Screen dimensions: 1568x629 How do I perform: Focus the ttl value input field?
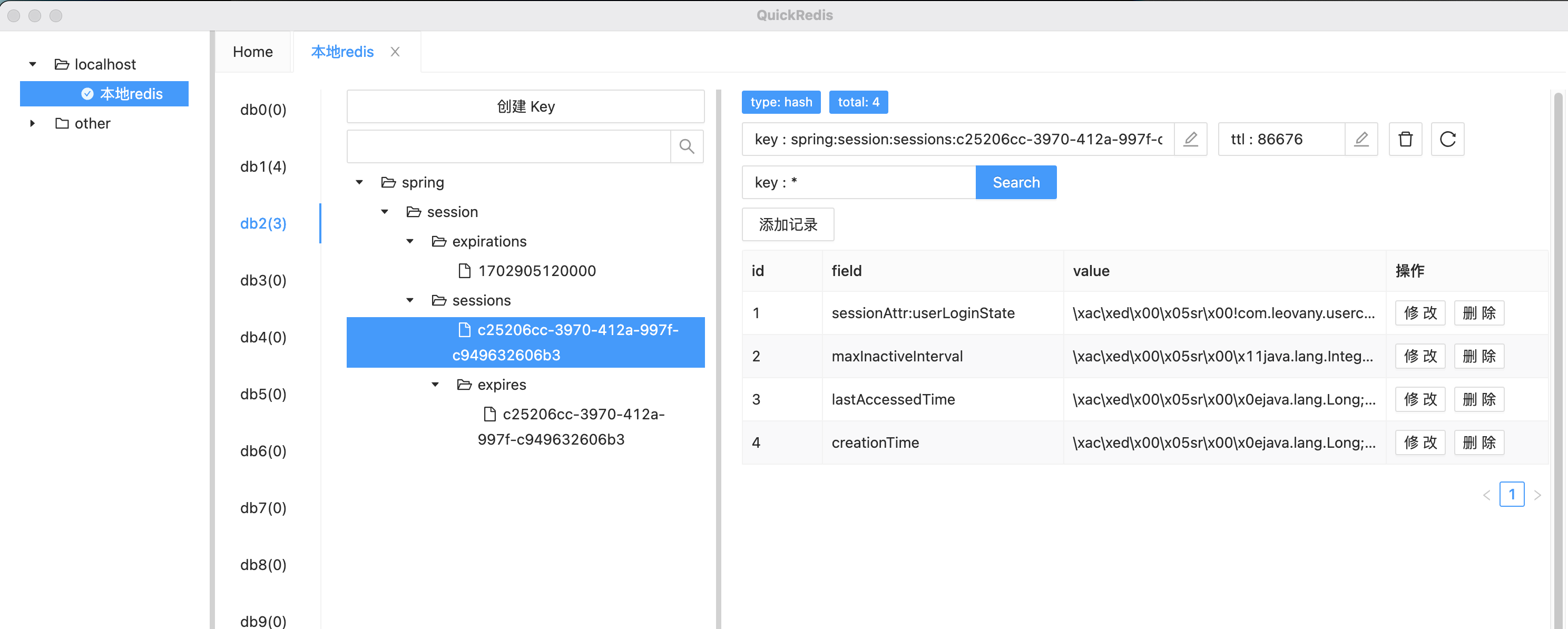(1281, 139)
